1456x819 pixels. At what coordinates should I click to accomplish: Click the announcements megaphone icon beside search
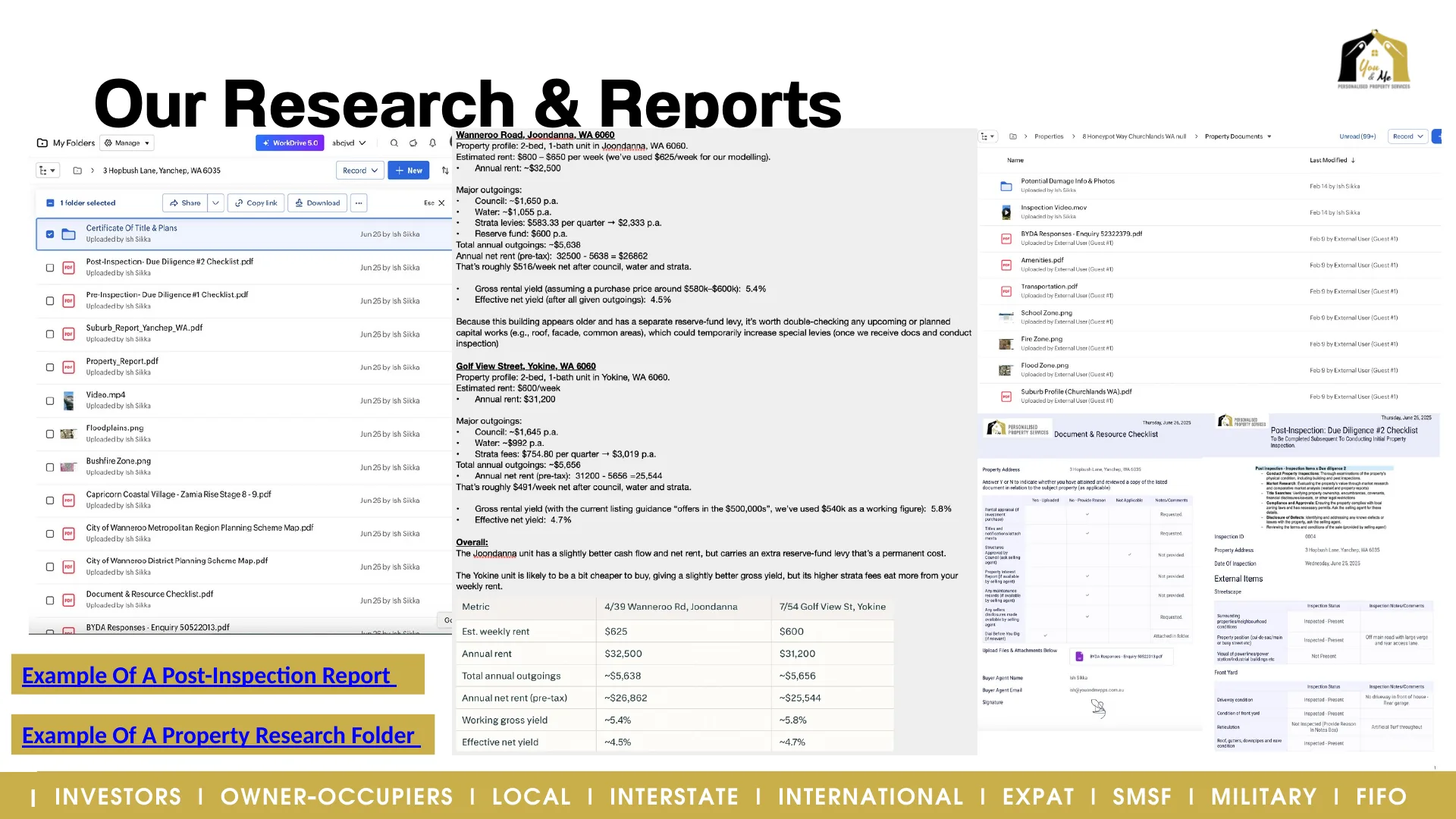coord(413,143)
